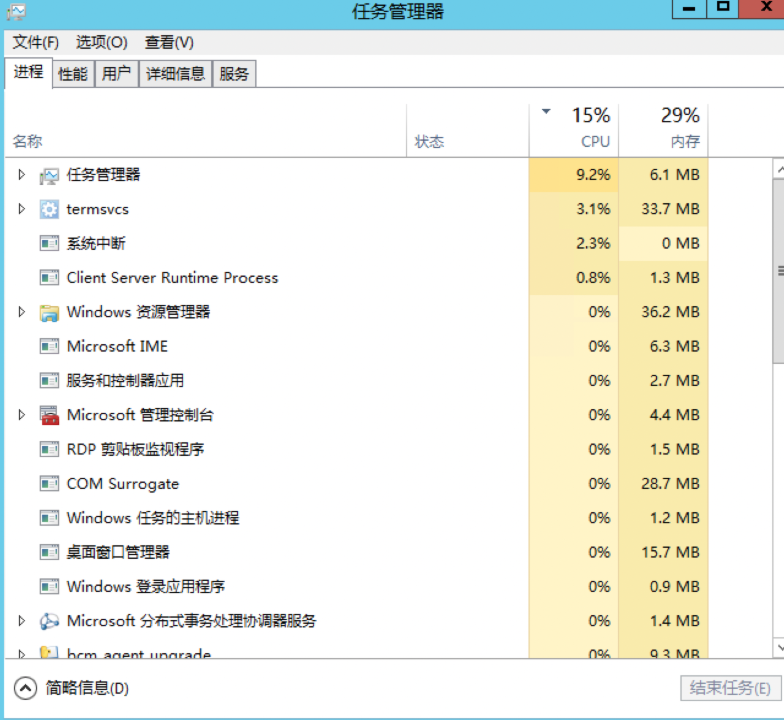Select the Microsoft IME process name
784x720 pixels.
point(117,346)
